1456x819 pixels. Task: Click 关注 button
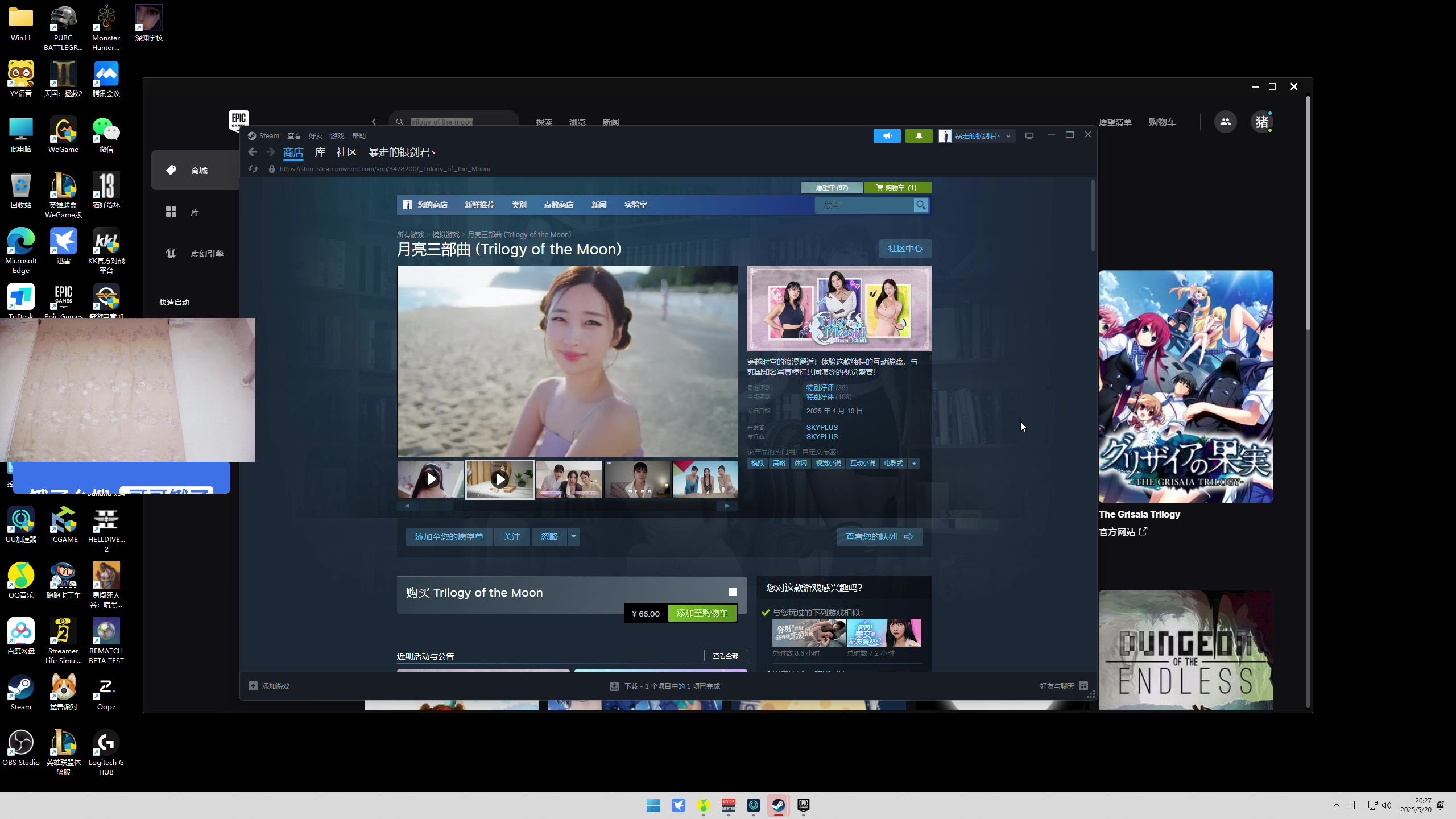point(511,537)
